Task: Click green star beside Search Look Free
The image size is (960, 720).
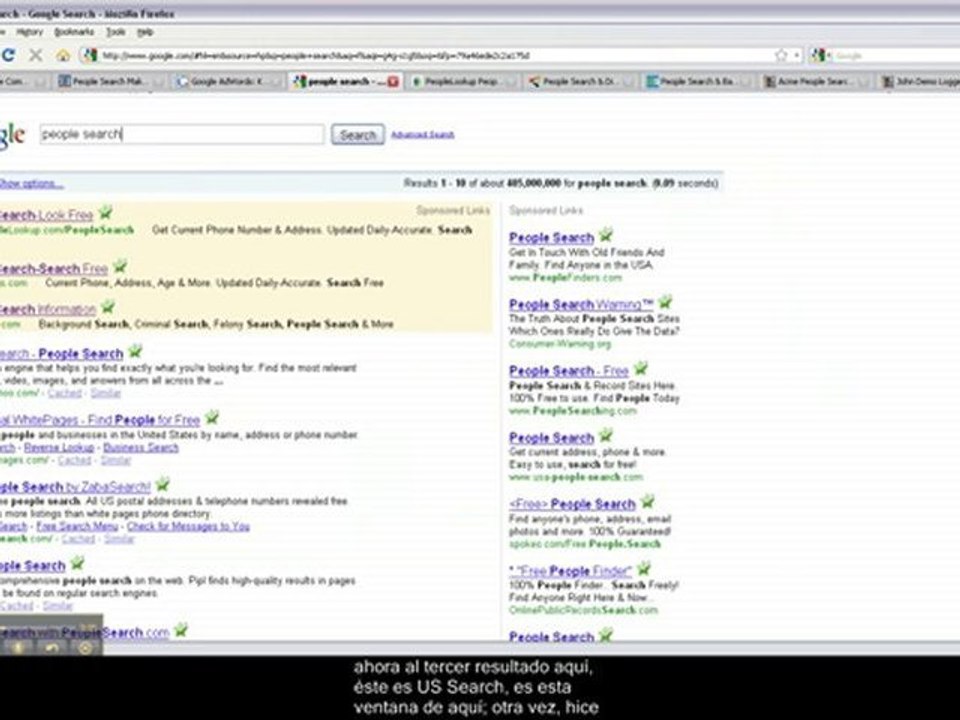Action: pos(105,212)
